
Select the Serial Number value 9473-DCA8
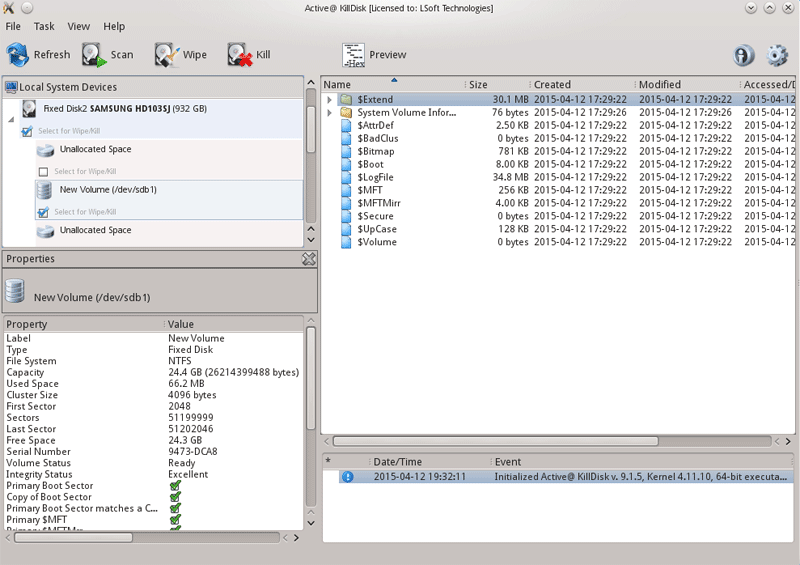click(193, 452)
